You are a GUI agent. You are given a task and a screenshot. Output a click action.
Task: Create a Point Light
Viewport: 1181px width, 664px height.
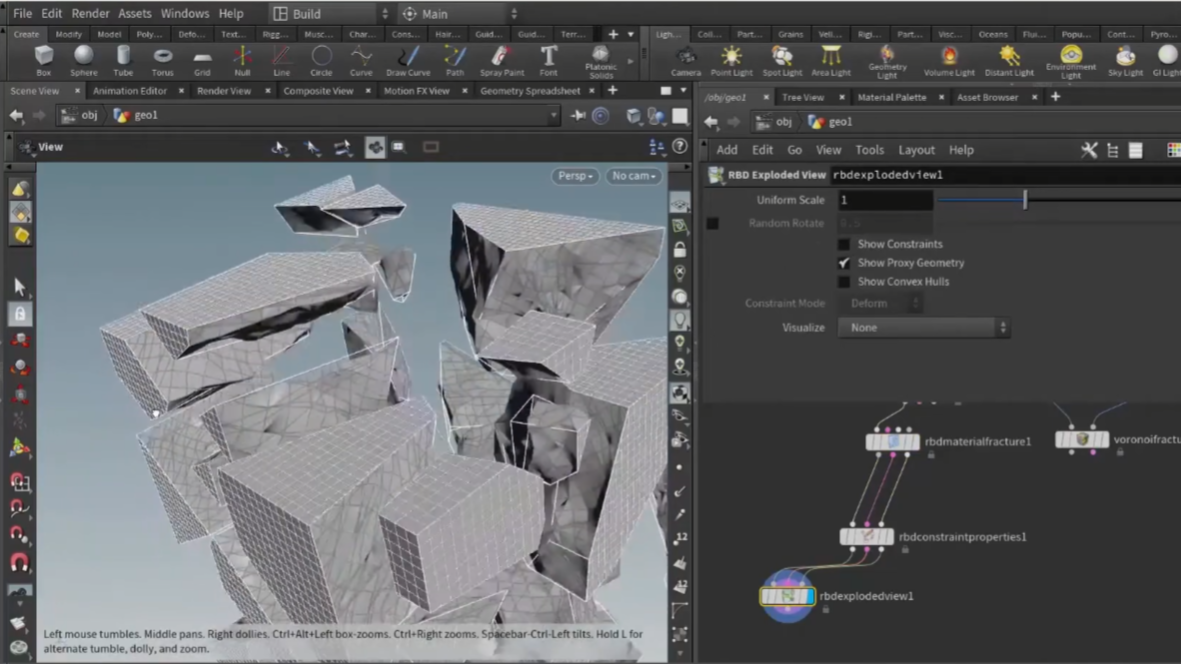[x=731, y=60]
